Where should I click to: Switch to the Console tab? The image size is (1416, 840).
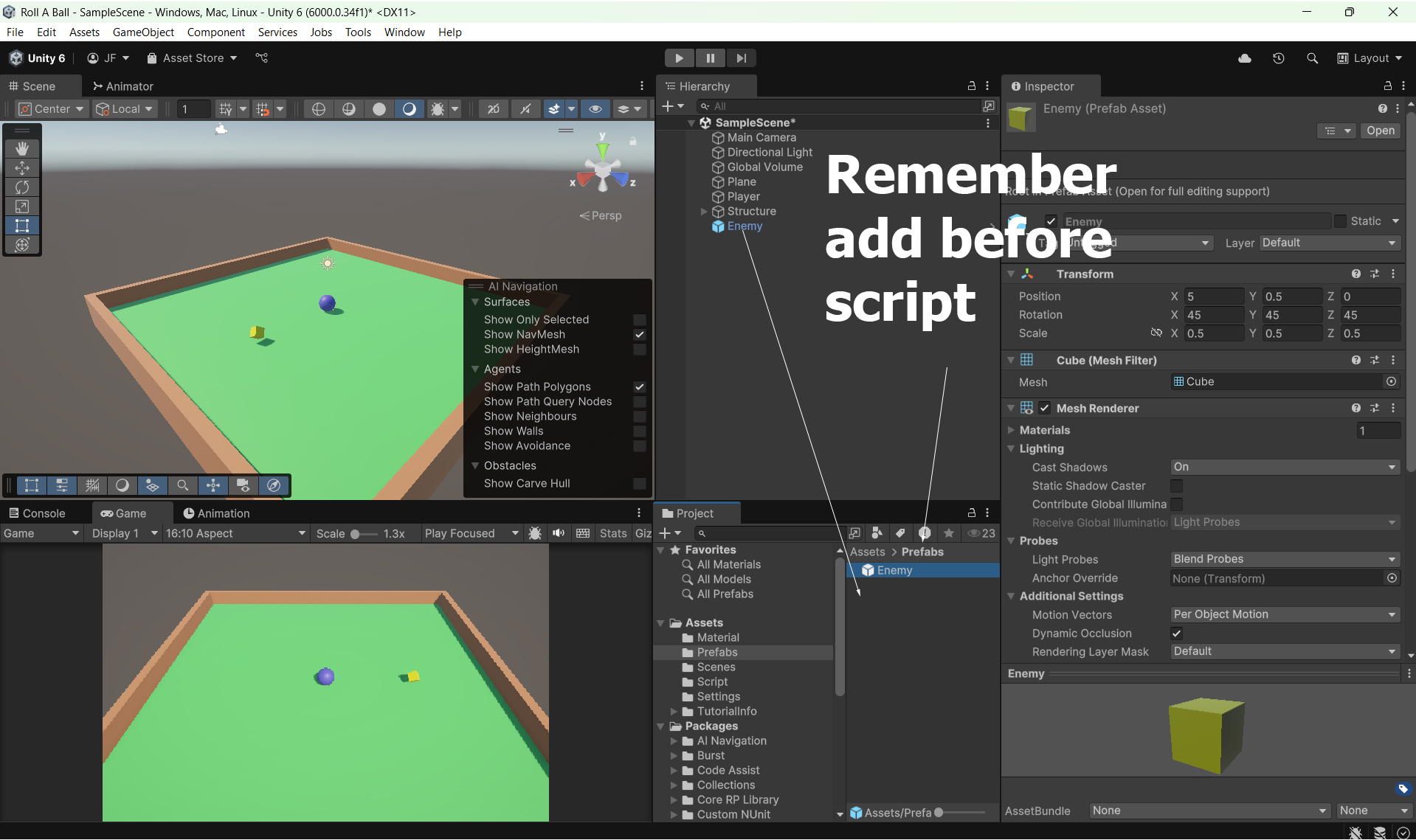37,513
